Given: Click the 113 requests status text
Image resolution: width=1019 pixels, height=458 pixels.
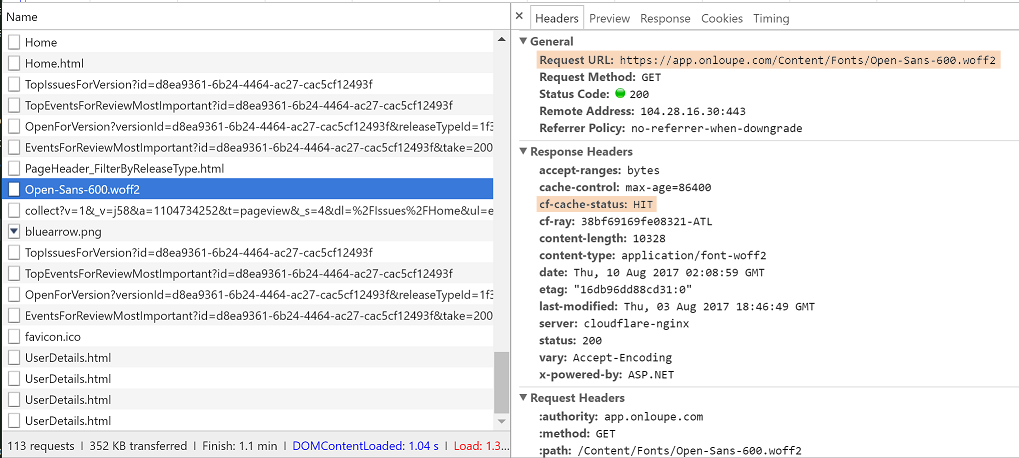Looking at the screenshot, I should coord(40,446).
